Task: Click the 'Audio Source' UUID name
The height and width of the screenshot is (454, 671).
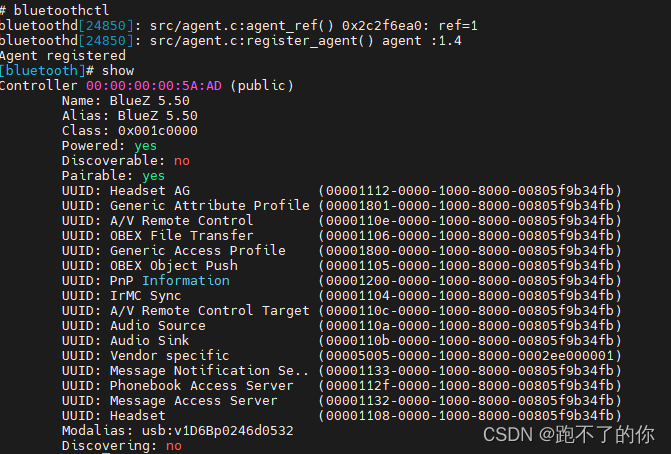Action: pos(157,326)
